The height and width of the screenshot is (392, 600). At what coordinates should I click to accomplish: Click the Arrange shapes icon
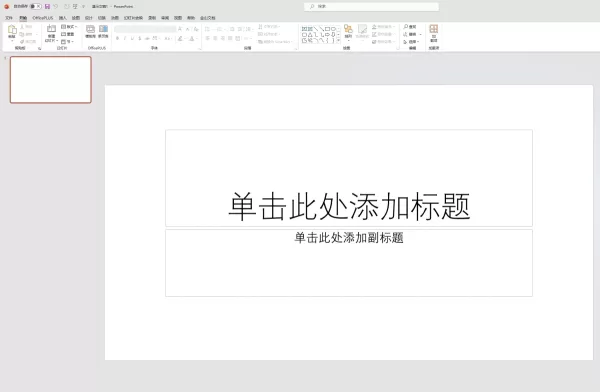point(348,29)
